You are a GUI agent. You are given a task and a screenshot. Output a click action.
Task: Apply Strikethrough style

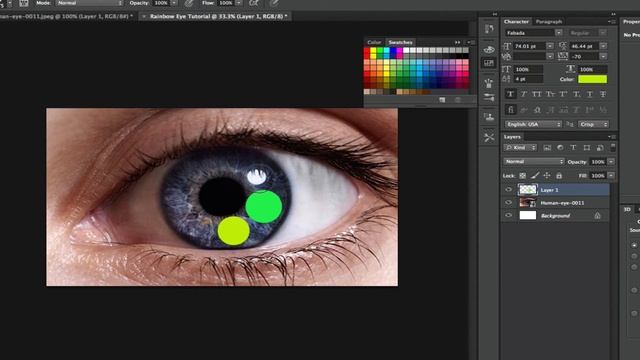pyautogui.click(x=603, y=94)
